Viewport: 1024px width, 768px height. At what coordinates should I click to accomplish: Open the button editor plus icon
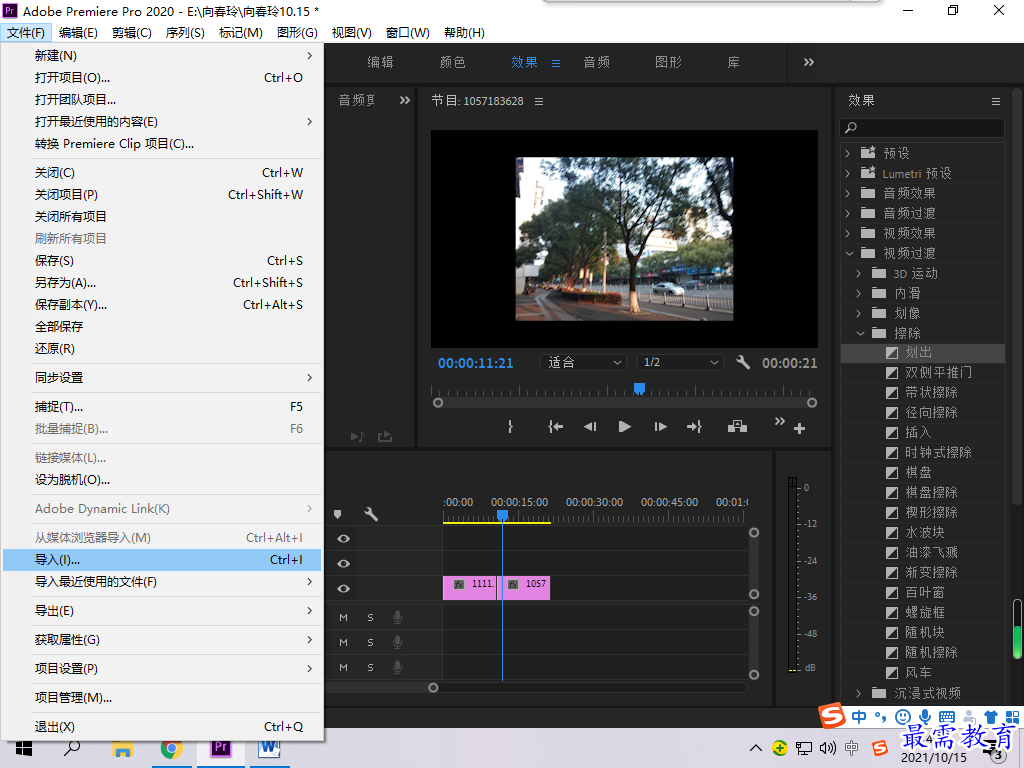pos(799,429)
